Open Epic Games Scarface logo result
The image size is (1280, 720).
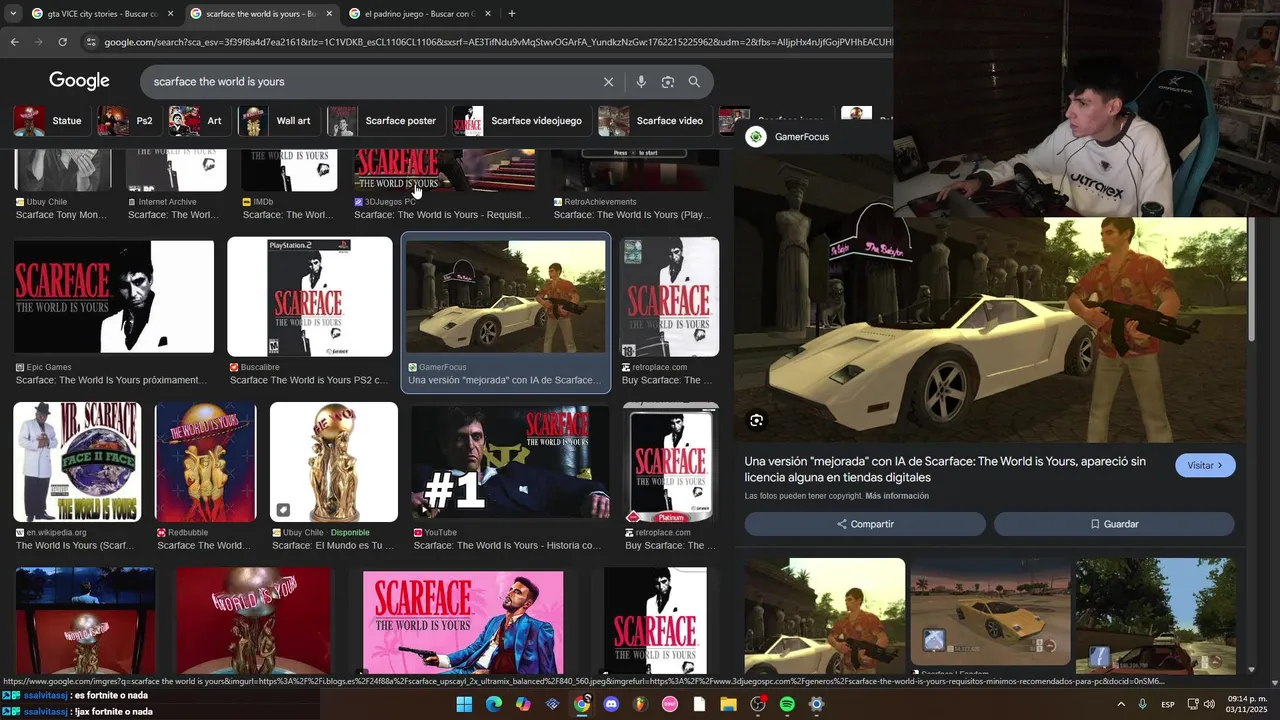coord(114,297)
